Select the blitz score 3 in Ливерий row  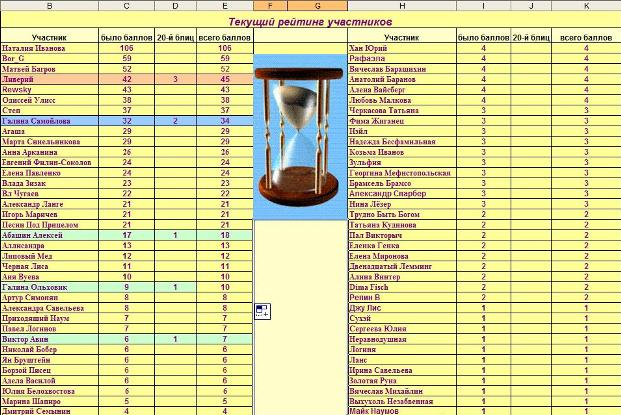pyautogui.click(x=175, y=79)
